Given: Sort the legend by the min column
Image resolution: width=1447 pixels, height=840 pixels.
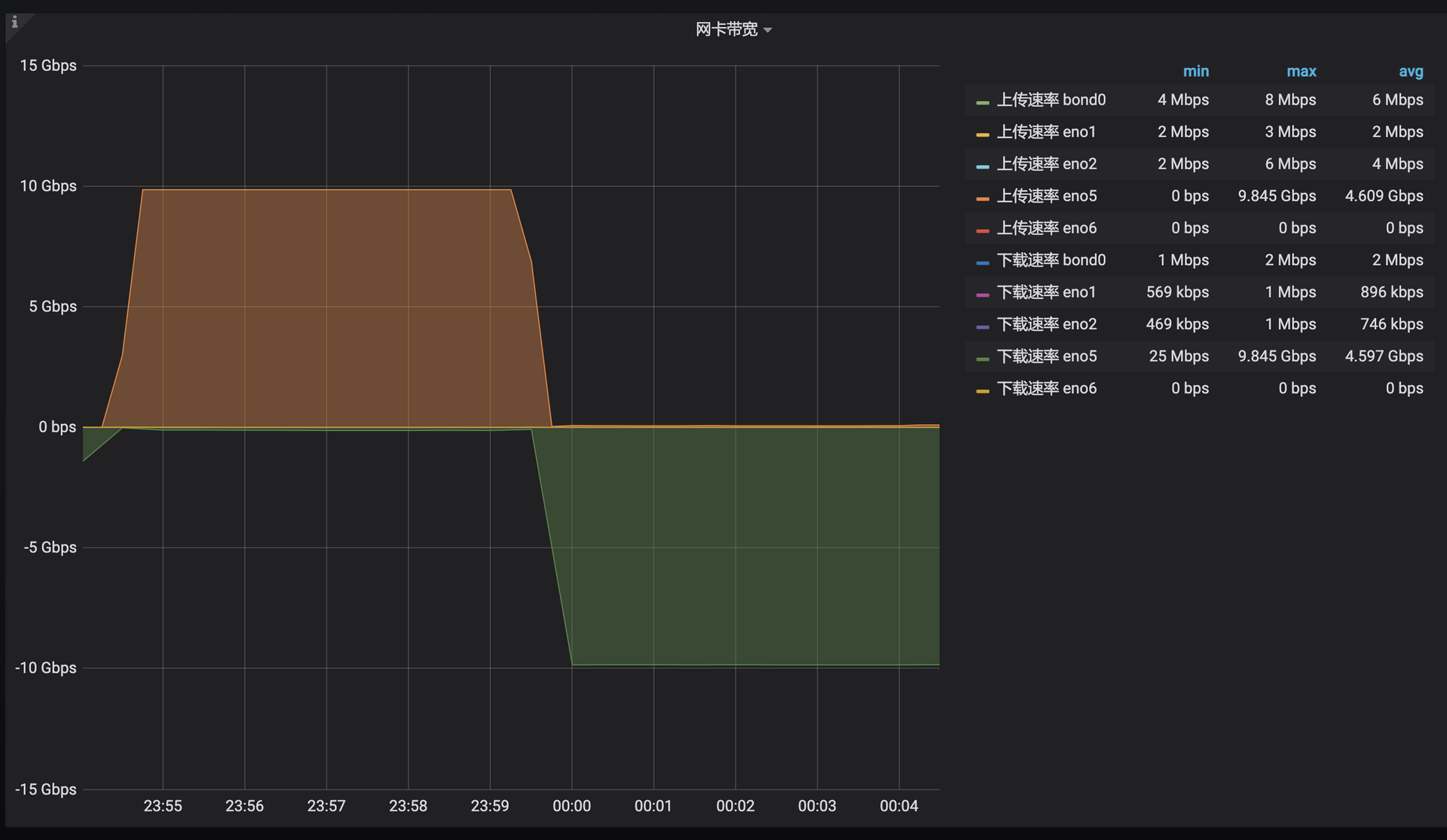Looking at the screenshot, I should [x=1195, y=72].
